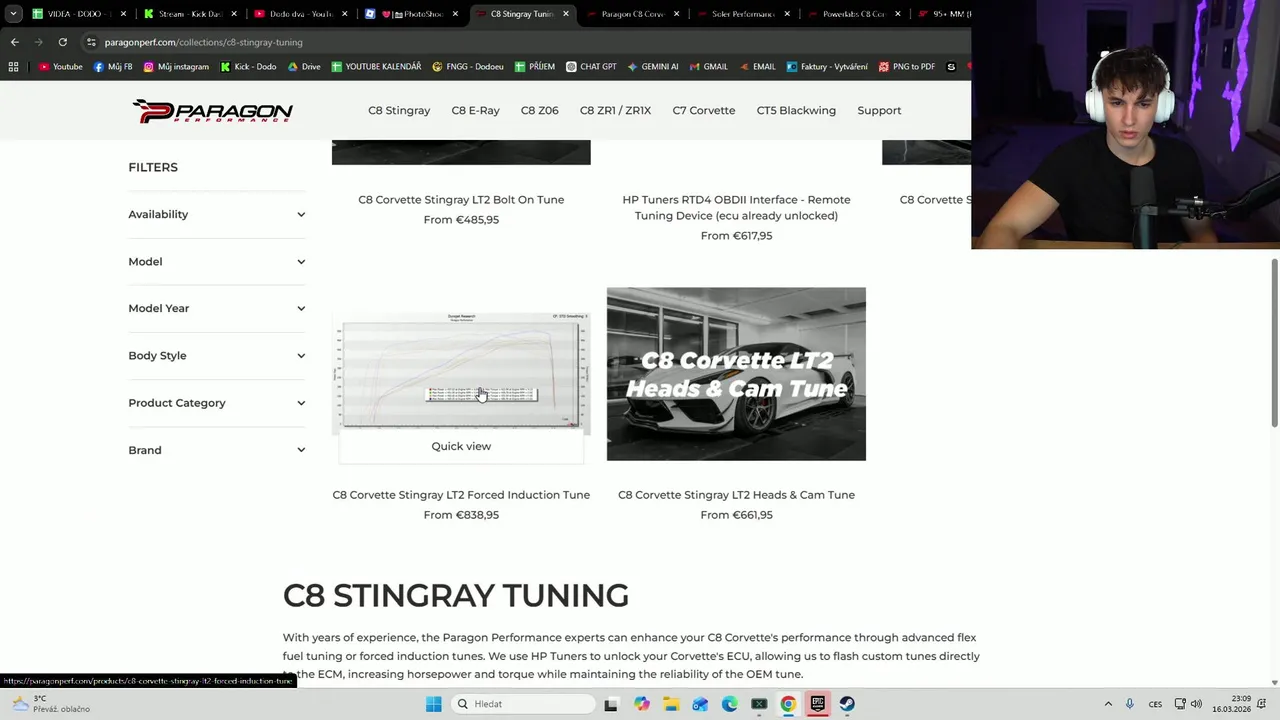The image size is (1280, 720).
Task: Open the C7 Corvette menu item
Action: 704,111
